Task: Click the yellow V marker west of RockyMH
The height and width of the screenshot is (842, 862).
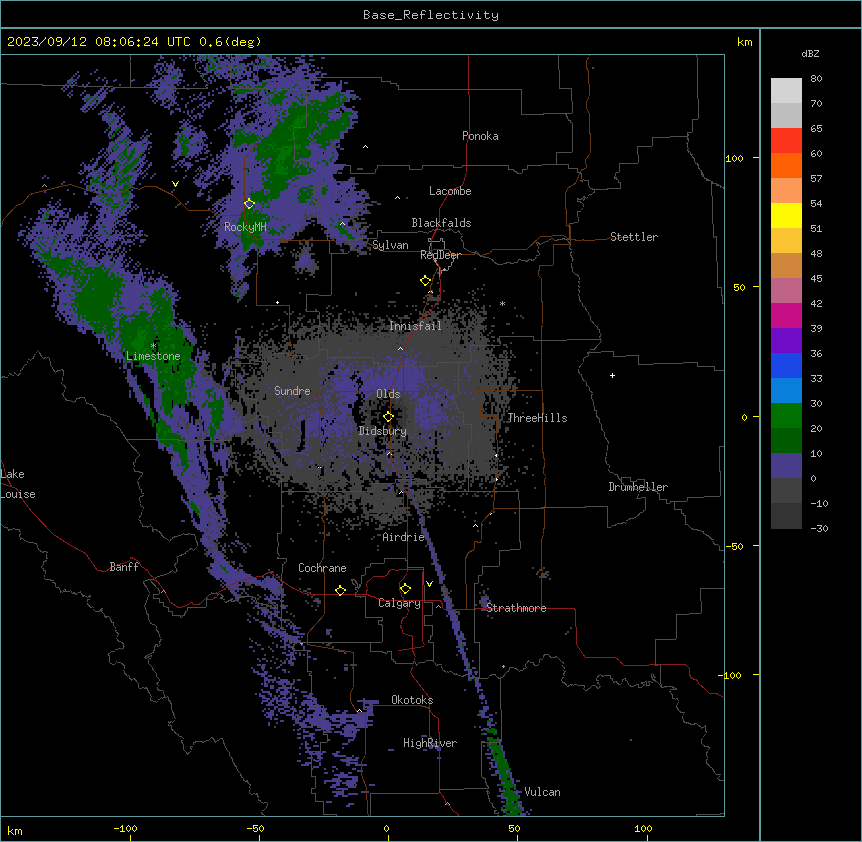Action: [175, 184]
